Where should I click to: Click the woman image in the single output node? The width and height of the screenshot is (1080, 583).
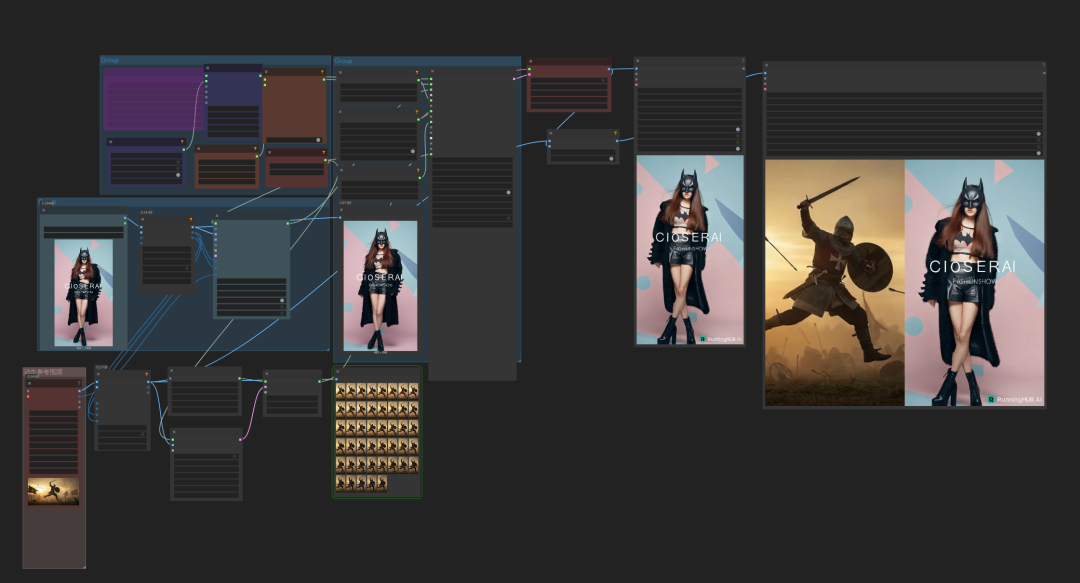coord(689,249)
